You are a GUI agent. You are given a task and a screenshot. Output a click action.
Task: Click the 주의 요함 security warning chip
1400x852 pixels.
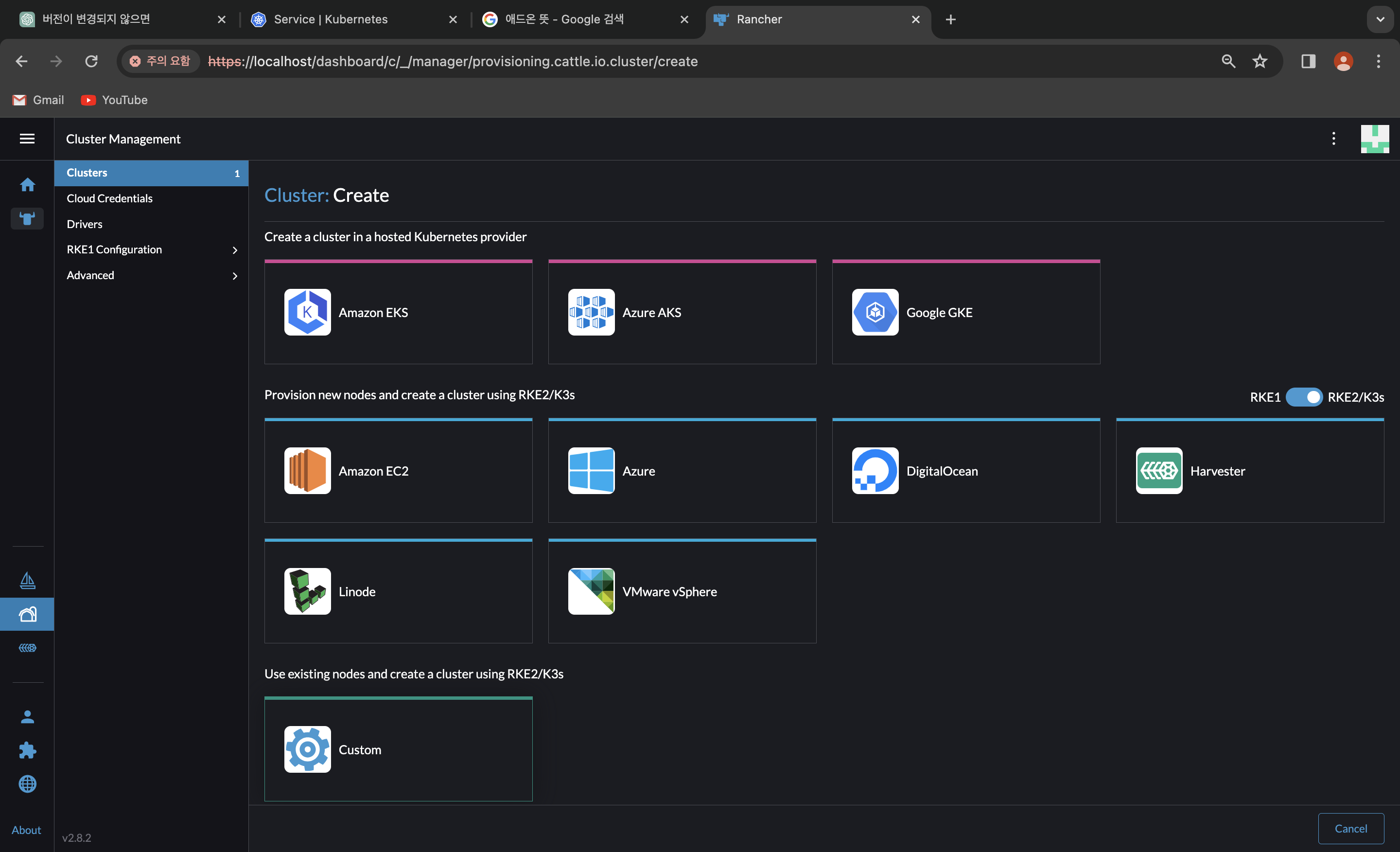pos(160,61)
